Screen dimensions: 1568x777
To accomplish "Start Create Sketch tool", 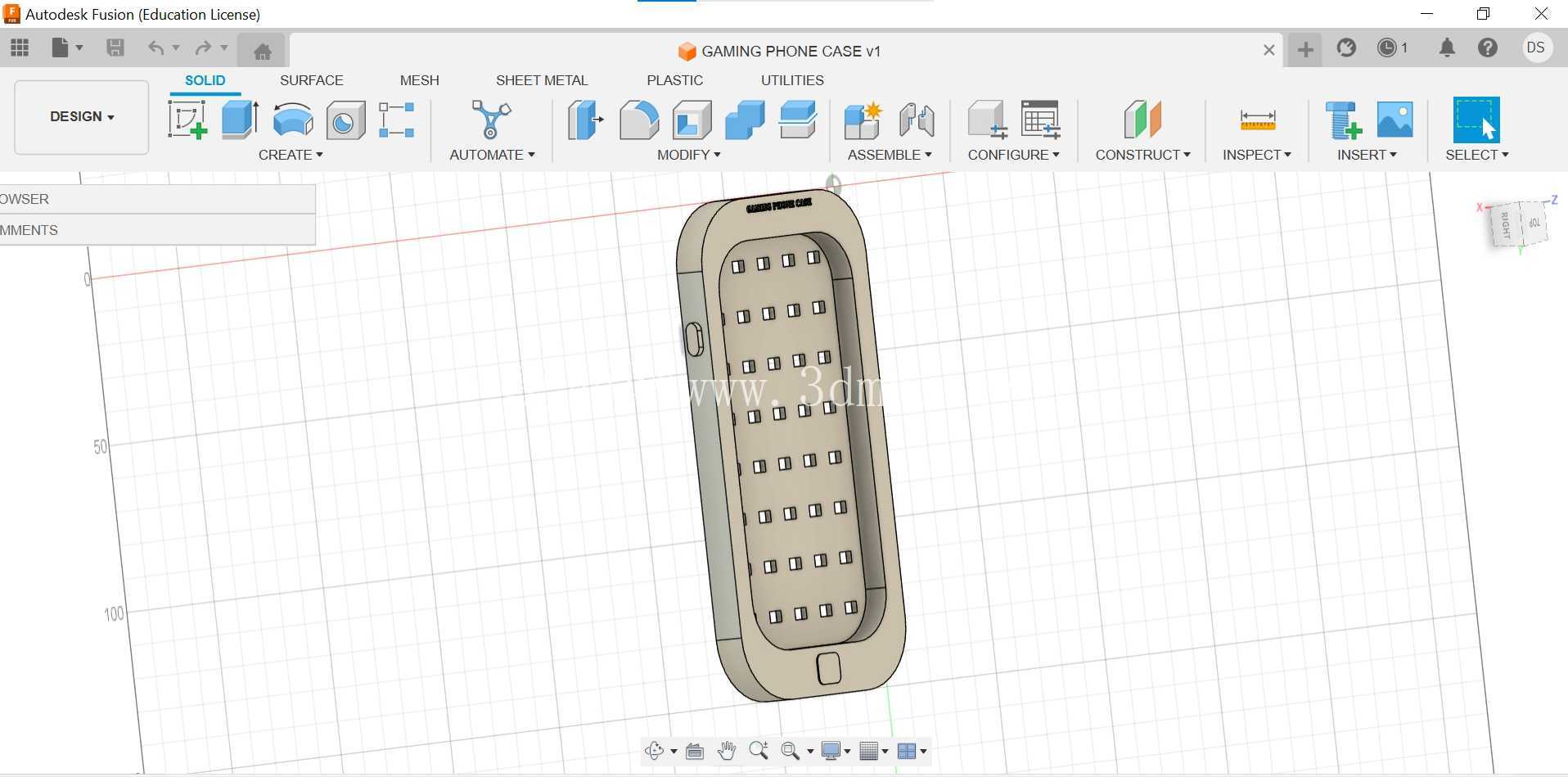I will [187, 120].
